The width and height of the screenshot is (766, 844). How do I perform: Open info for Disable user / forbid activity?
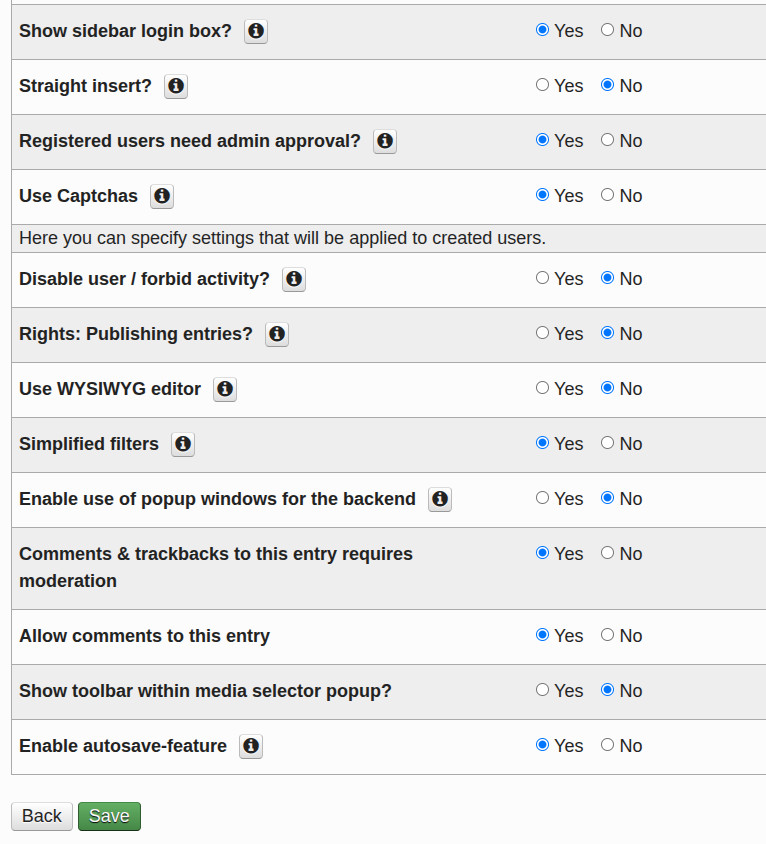click(x=293, y=279)
